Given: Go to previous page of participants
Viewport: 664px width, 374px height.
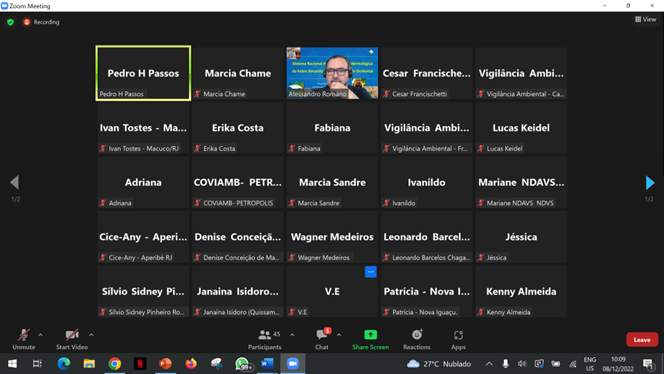Looking at the screenshot, I should coord(14,183).
